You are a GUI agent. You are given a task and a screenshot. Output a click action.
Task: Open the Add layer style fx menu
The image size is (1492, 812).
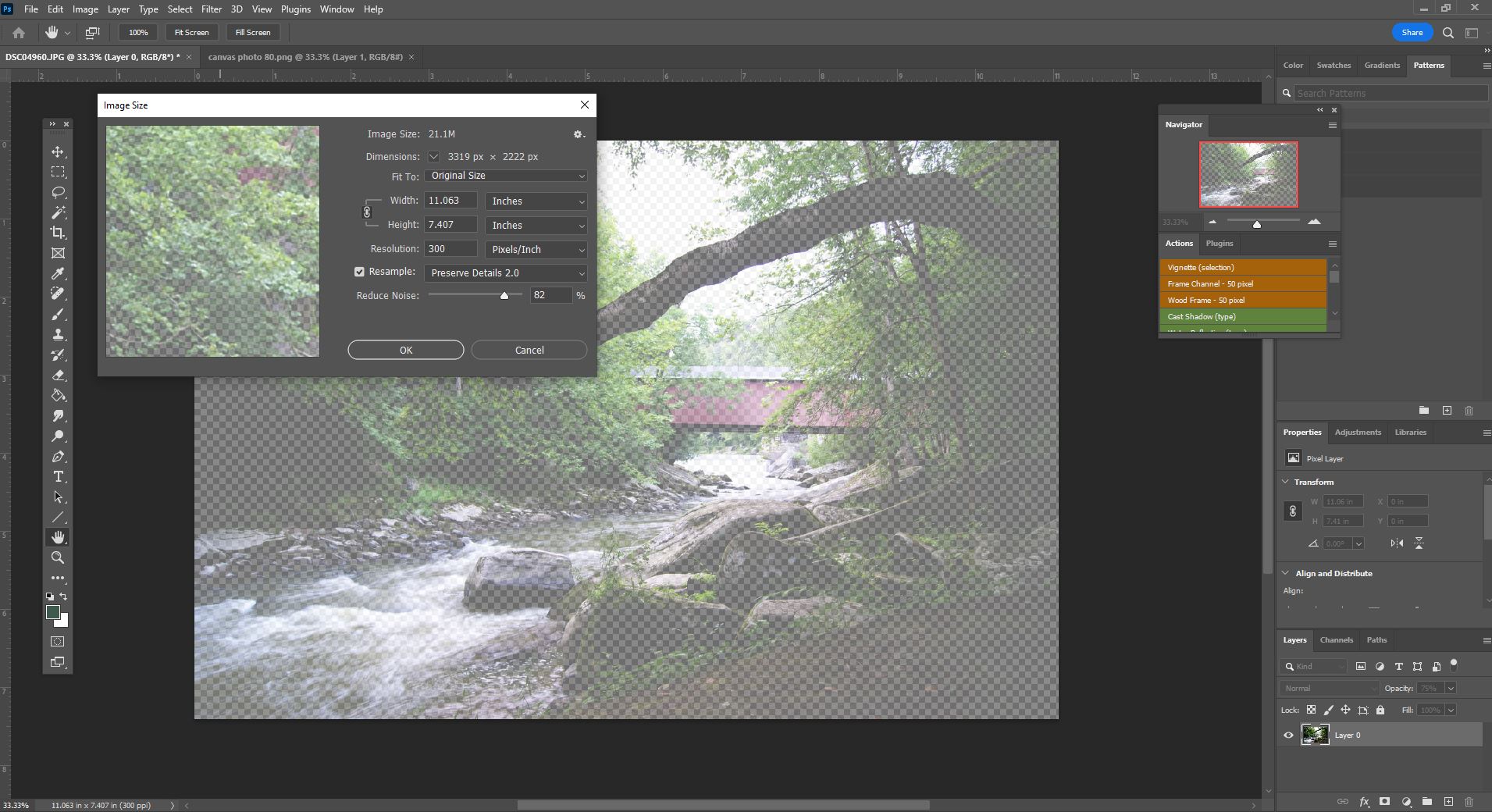point(1365,802)
